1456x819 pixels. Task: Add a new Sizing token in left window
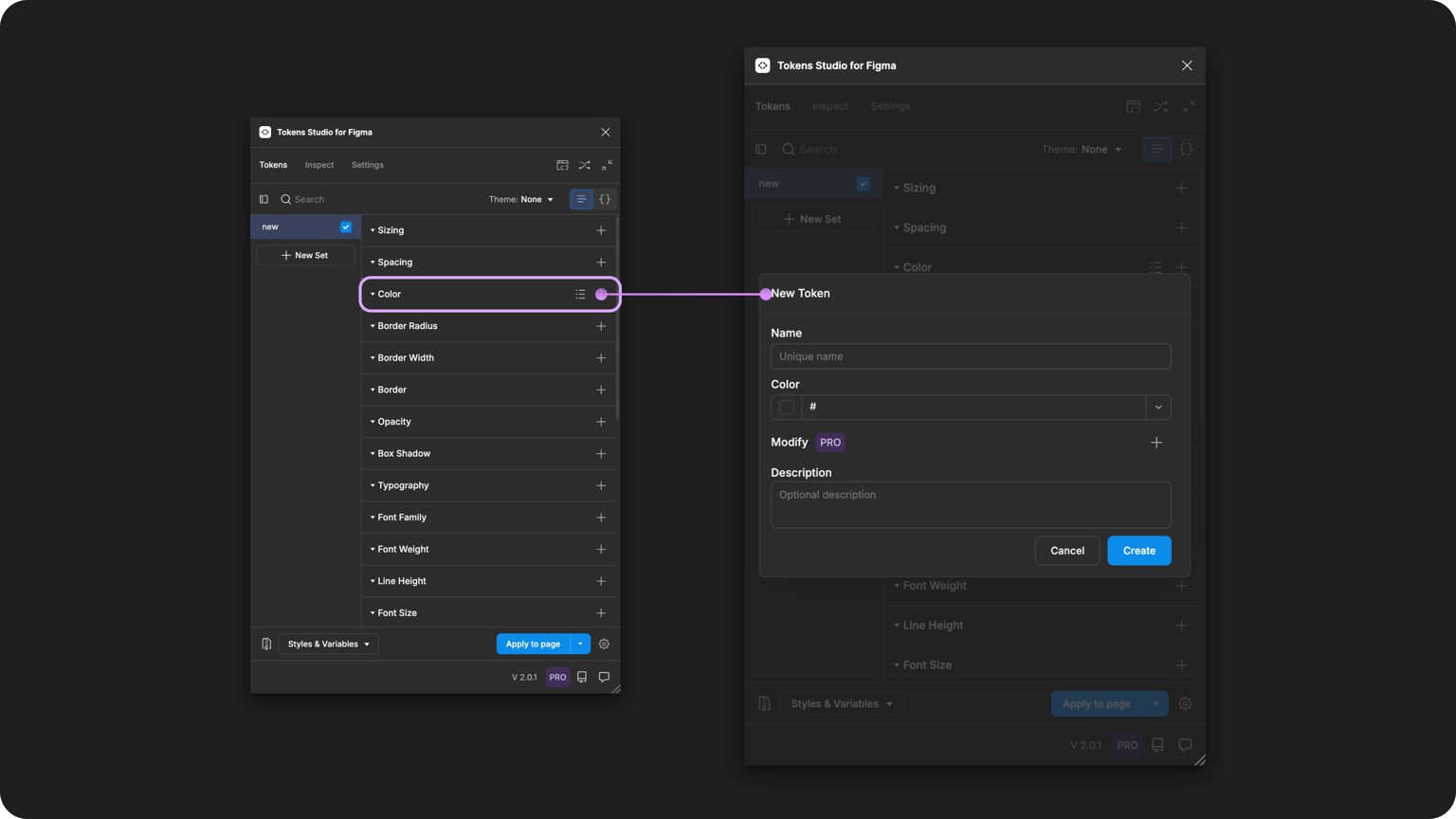601,230
